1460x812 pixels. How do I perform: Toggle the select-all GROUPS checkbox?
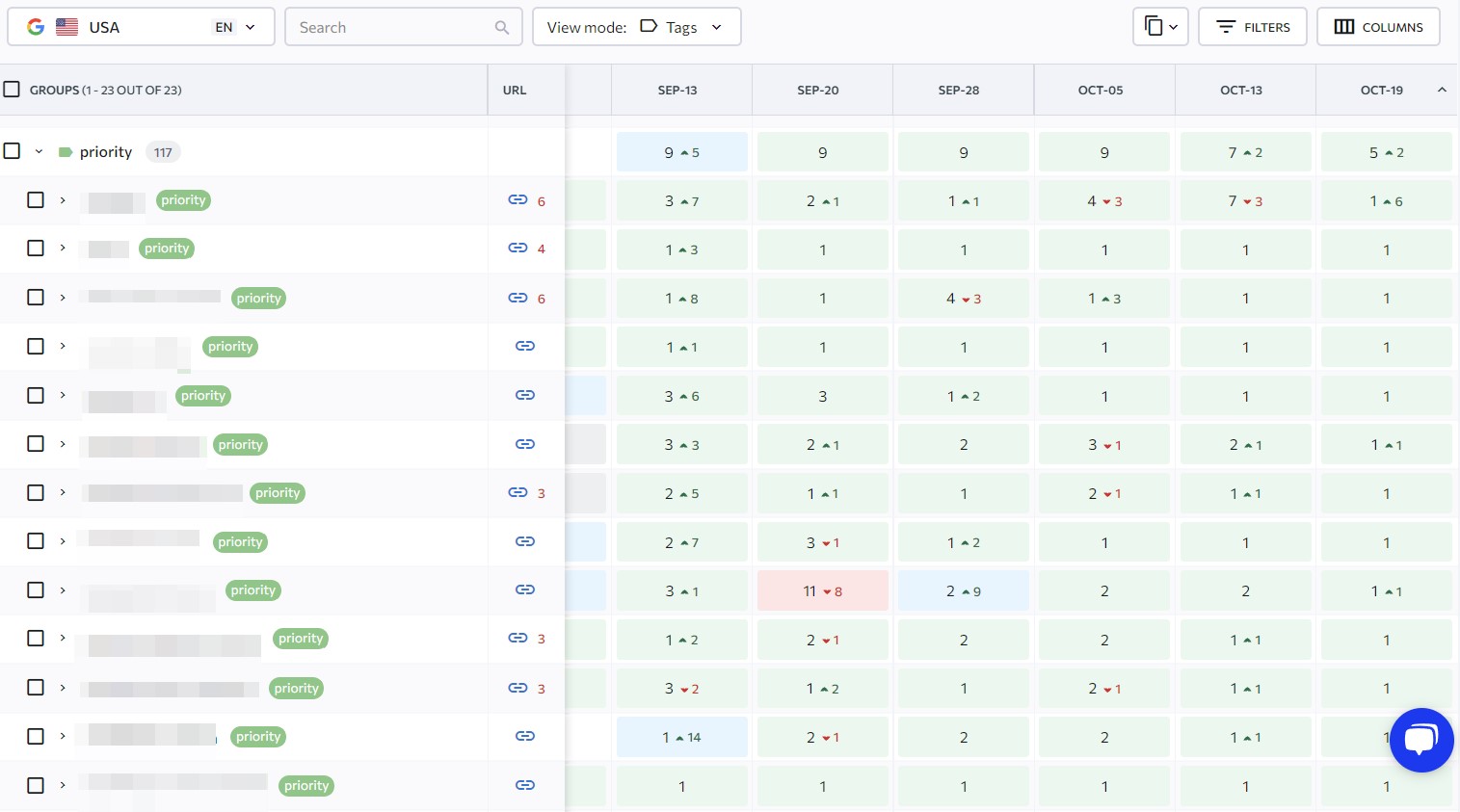[12, 90]
